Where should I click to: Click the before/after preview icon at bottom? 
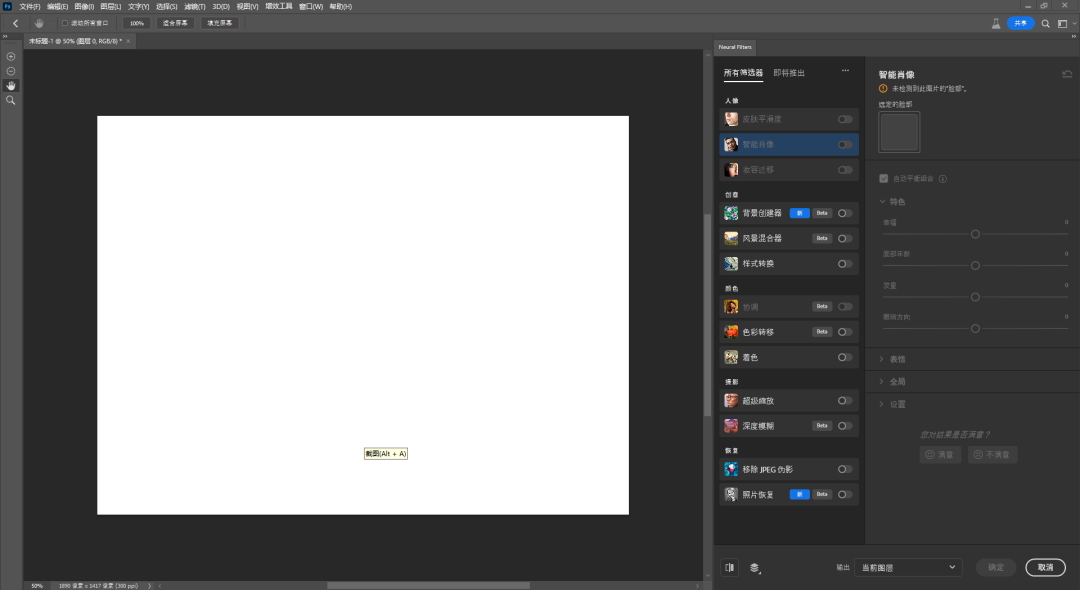click(x=730, y=567)
